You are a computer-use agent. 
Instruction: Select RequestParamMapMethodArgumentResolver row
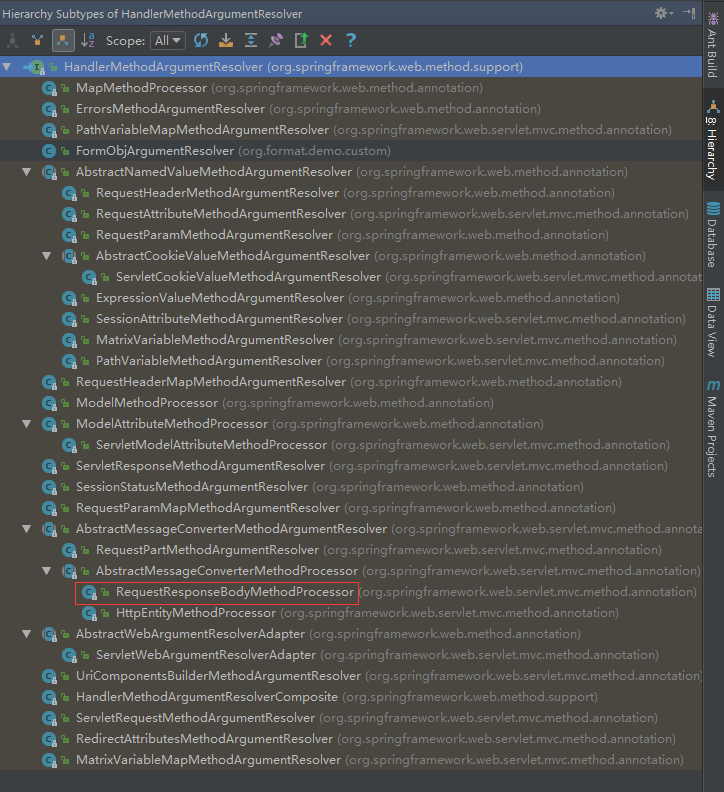(351, 508)
